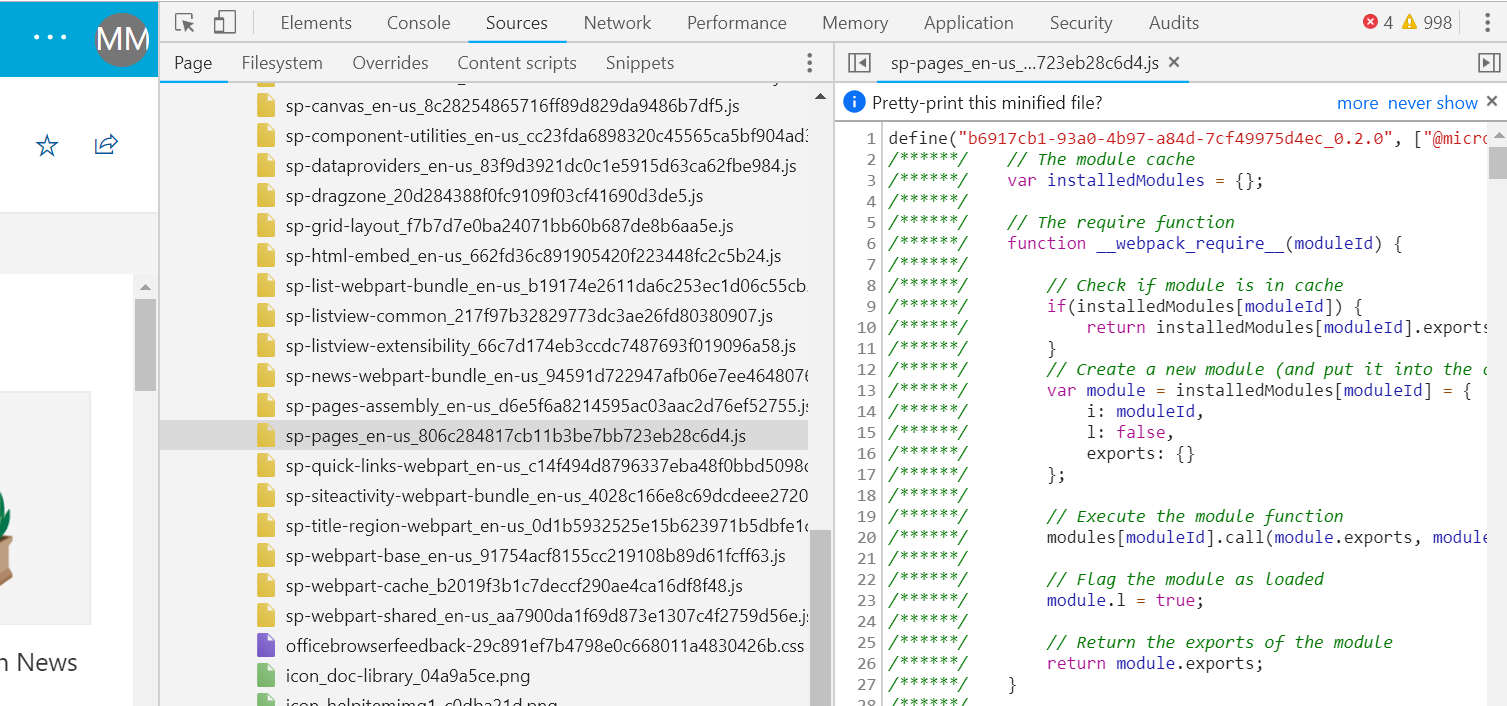Image resolution: width=1507 pixels, height=706 pixels.
Task: Select officebrowserfeedback CSS file in the tree
Action: 543,645
